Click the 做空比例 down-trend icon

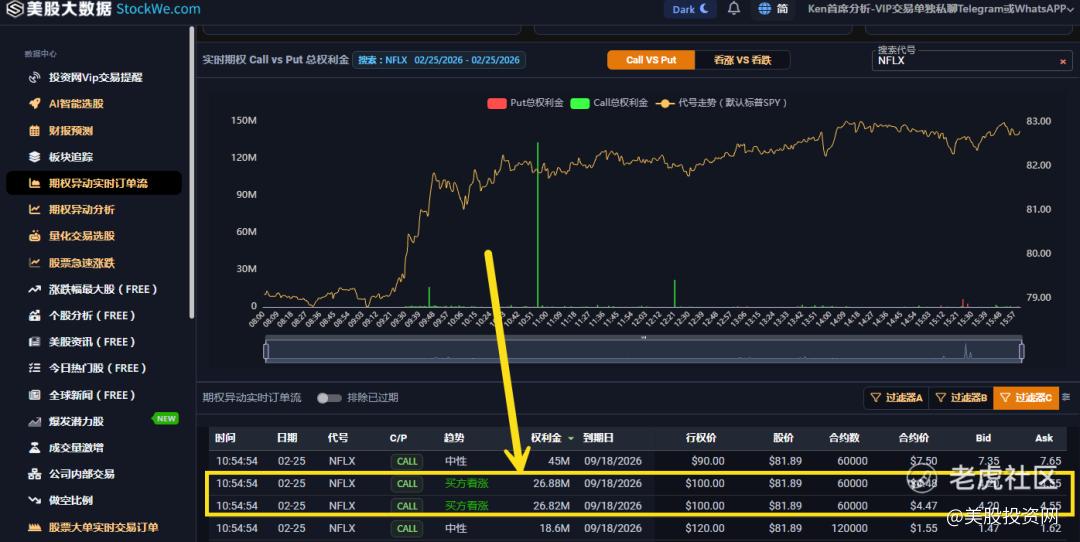pos(34,500)
